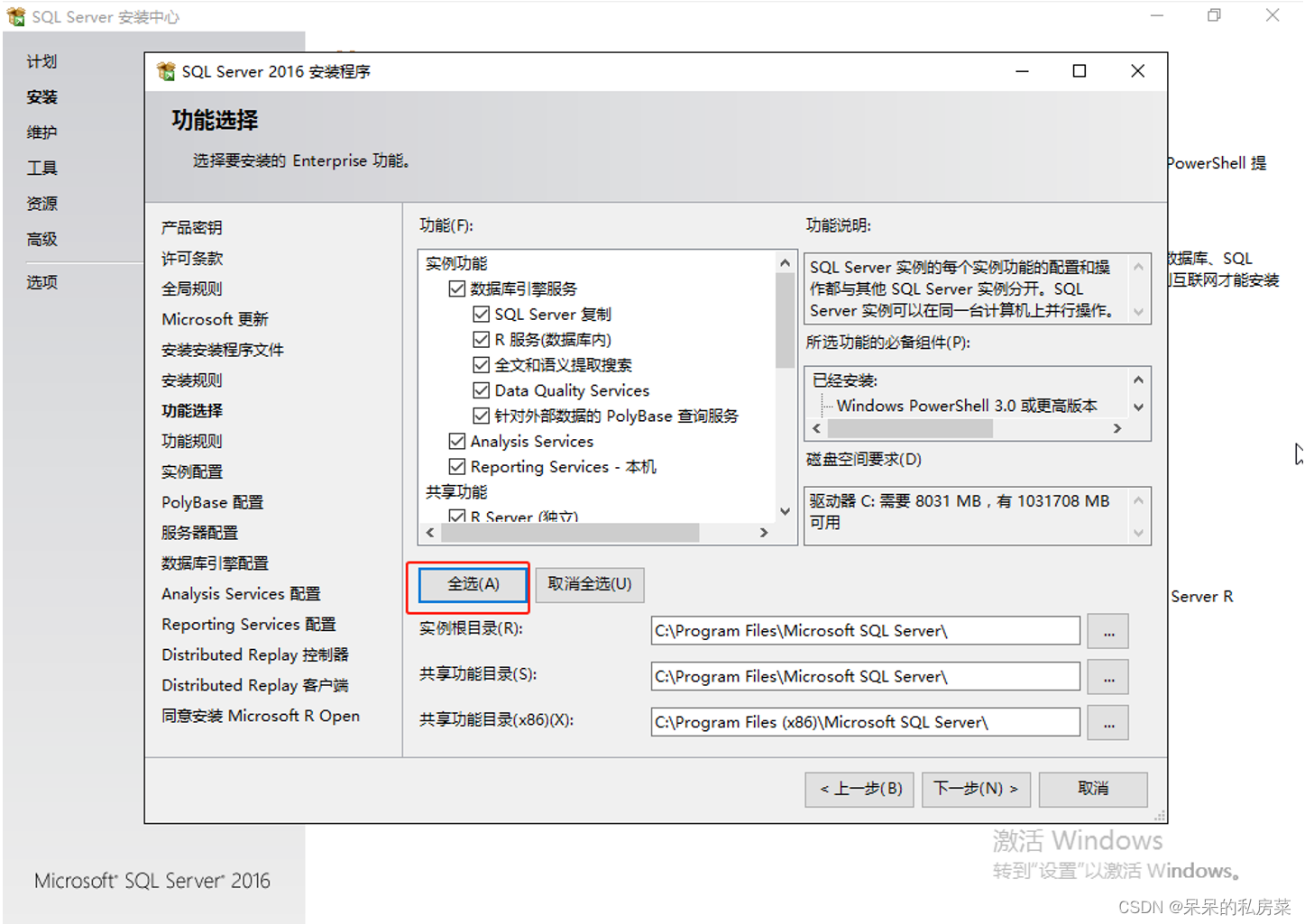Proceed with the 下一步(N) button
This screenshot has height=924, width=1305.
[x=976, y=789]
